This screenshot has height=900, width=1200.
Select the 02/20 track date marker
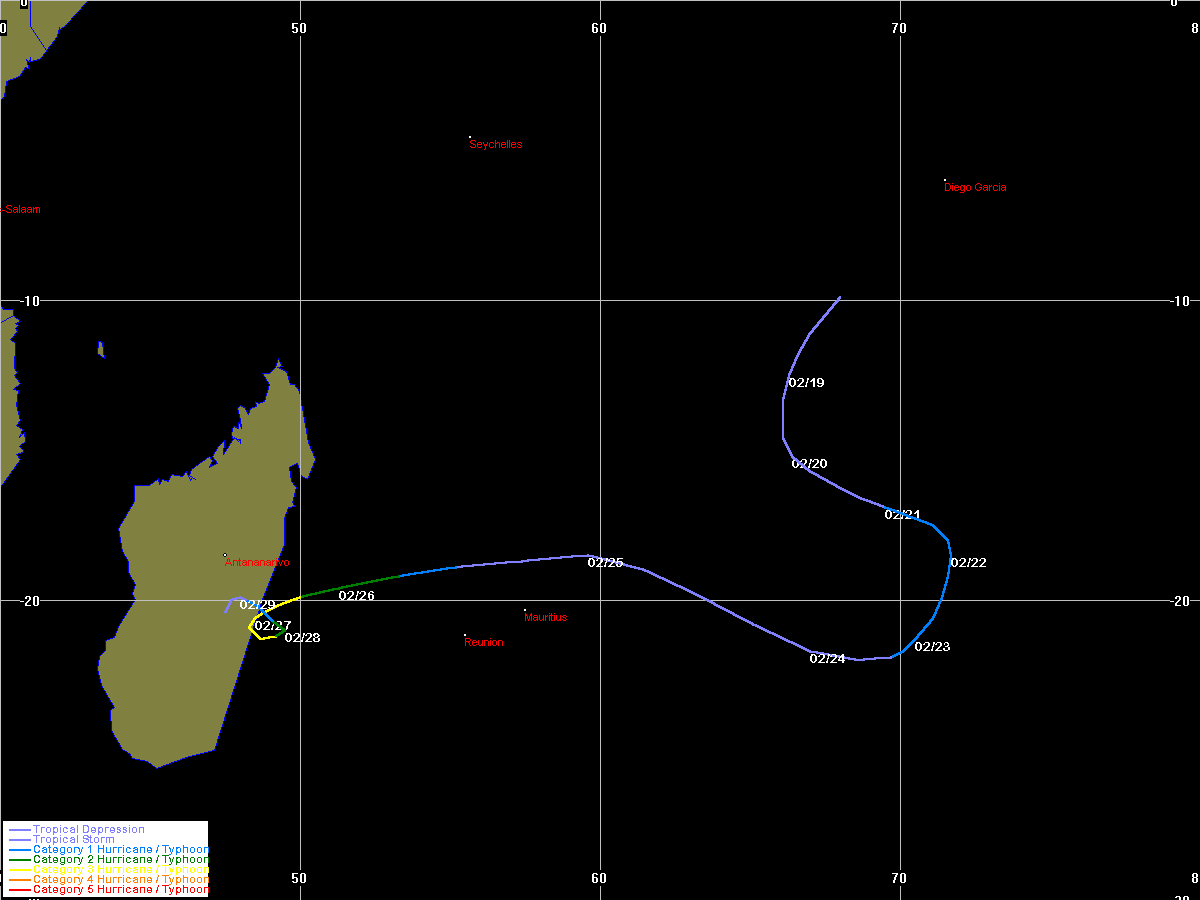pyautogui.click(x=809, y=464)
